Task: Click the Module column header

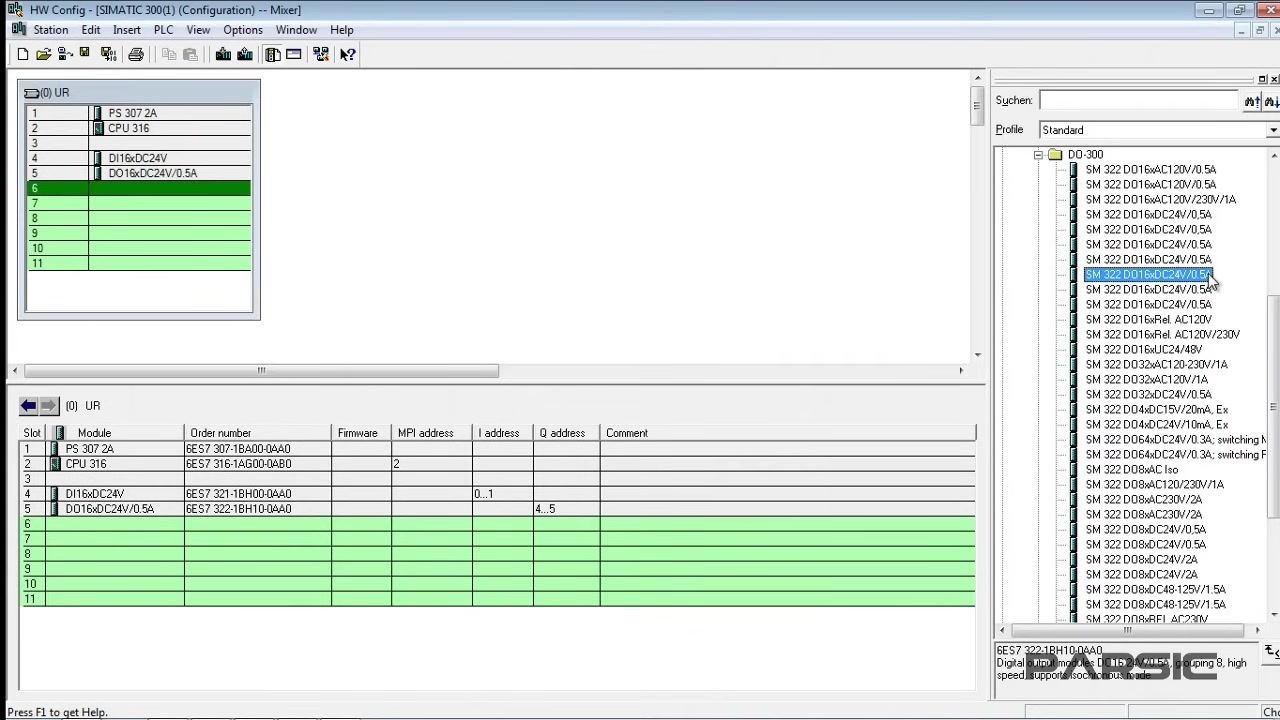Action: pos(115,433)
